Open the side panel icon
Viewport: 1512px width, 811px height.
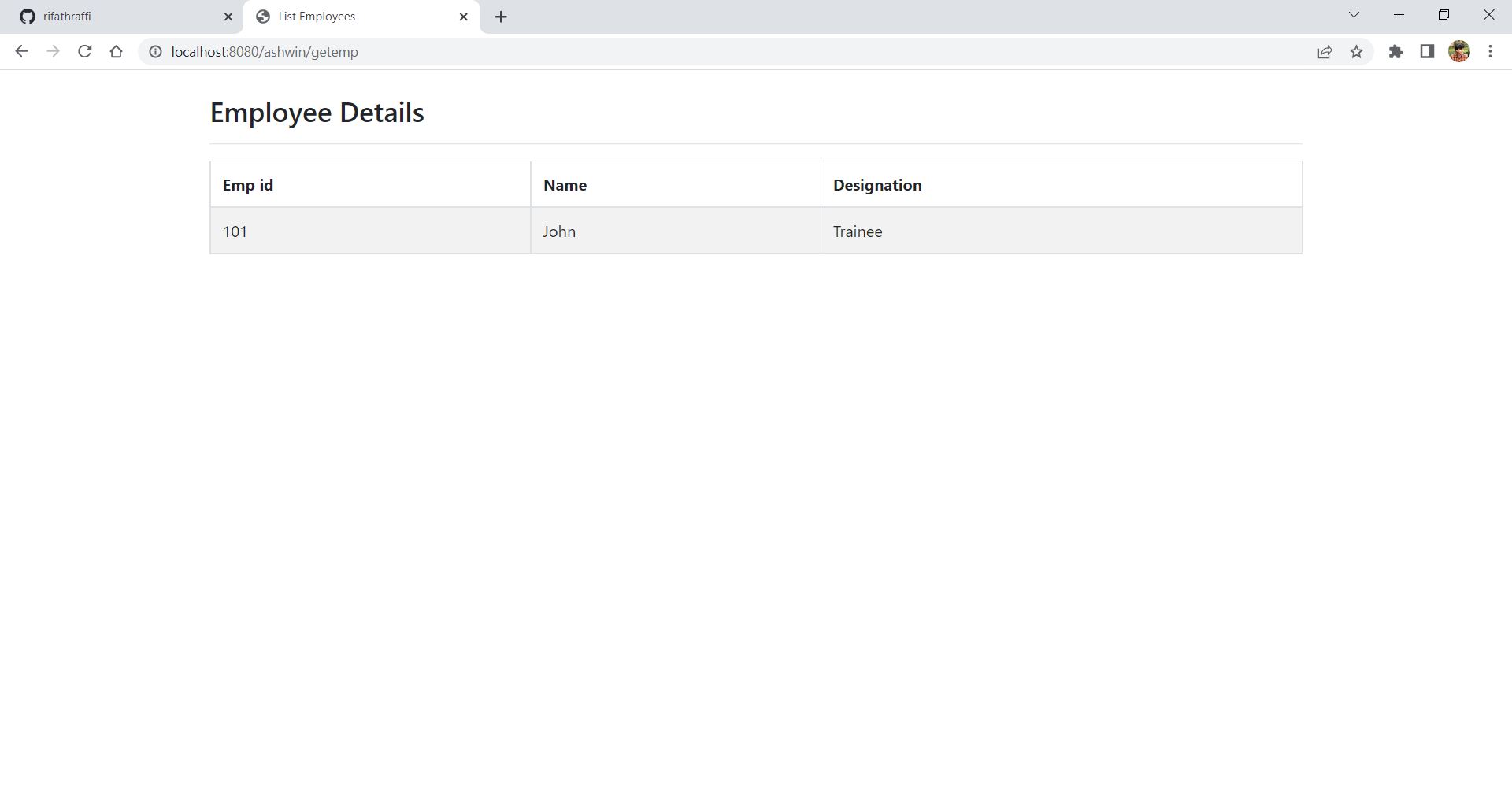(1427, 51)
